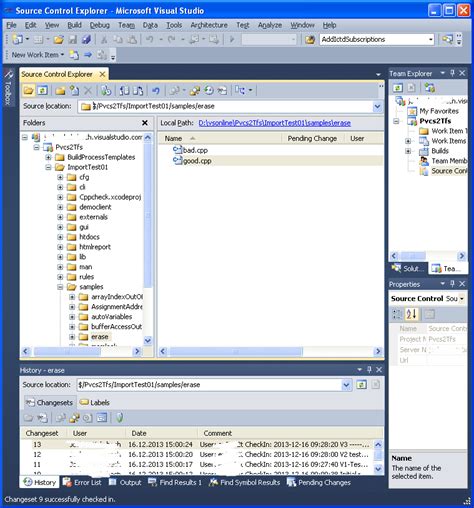474x508 pixels.
Task: Click the blue right-arrow icon after New Work Item
Action: 88,55
